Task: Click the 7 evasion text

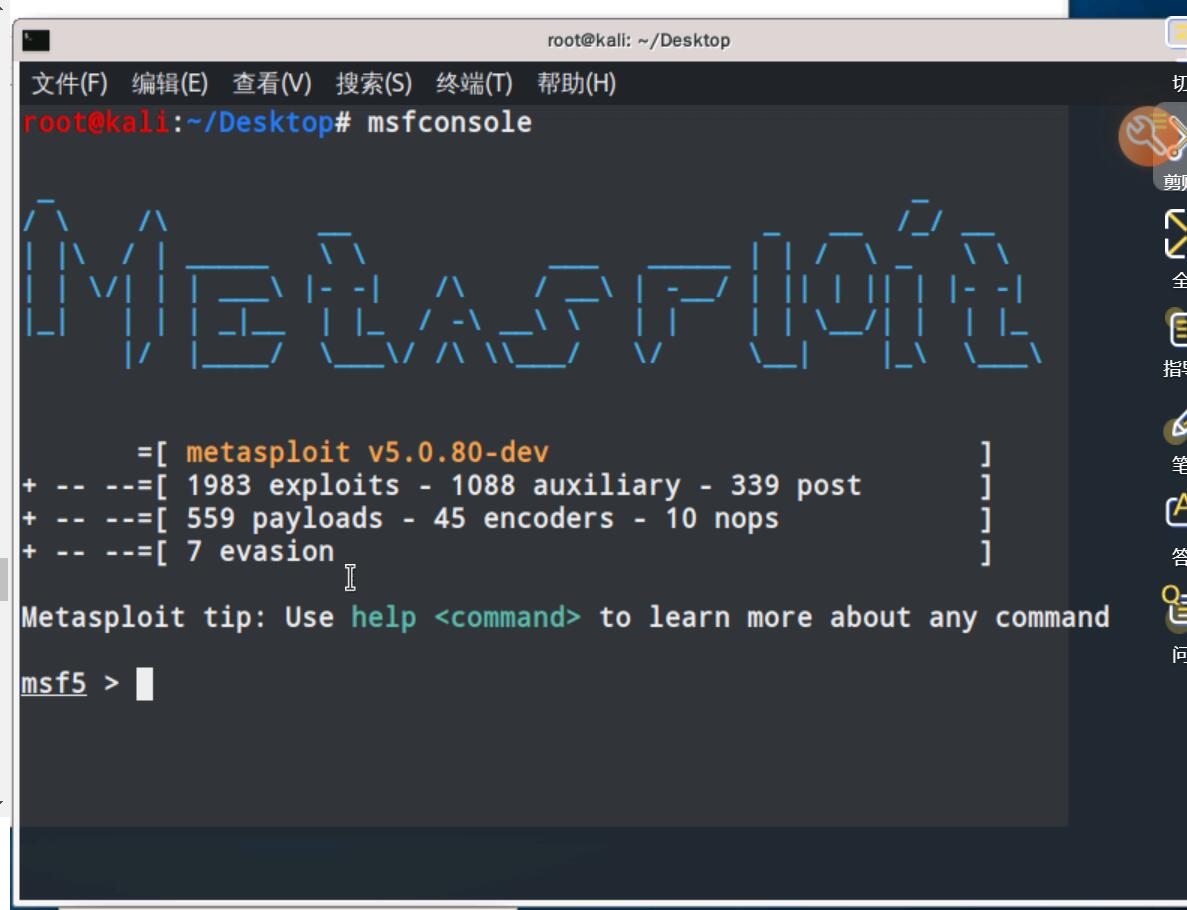Action: pyautogui.click(x=260, y=552)
